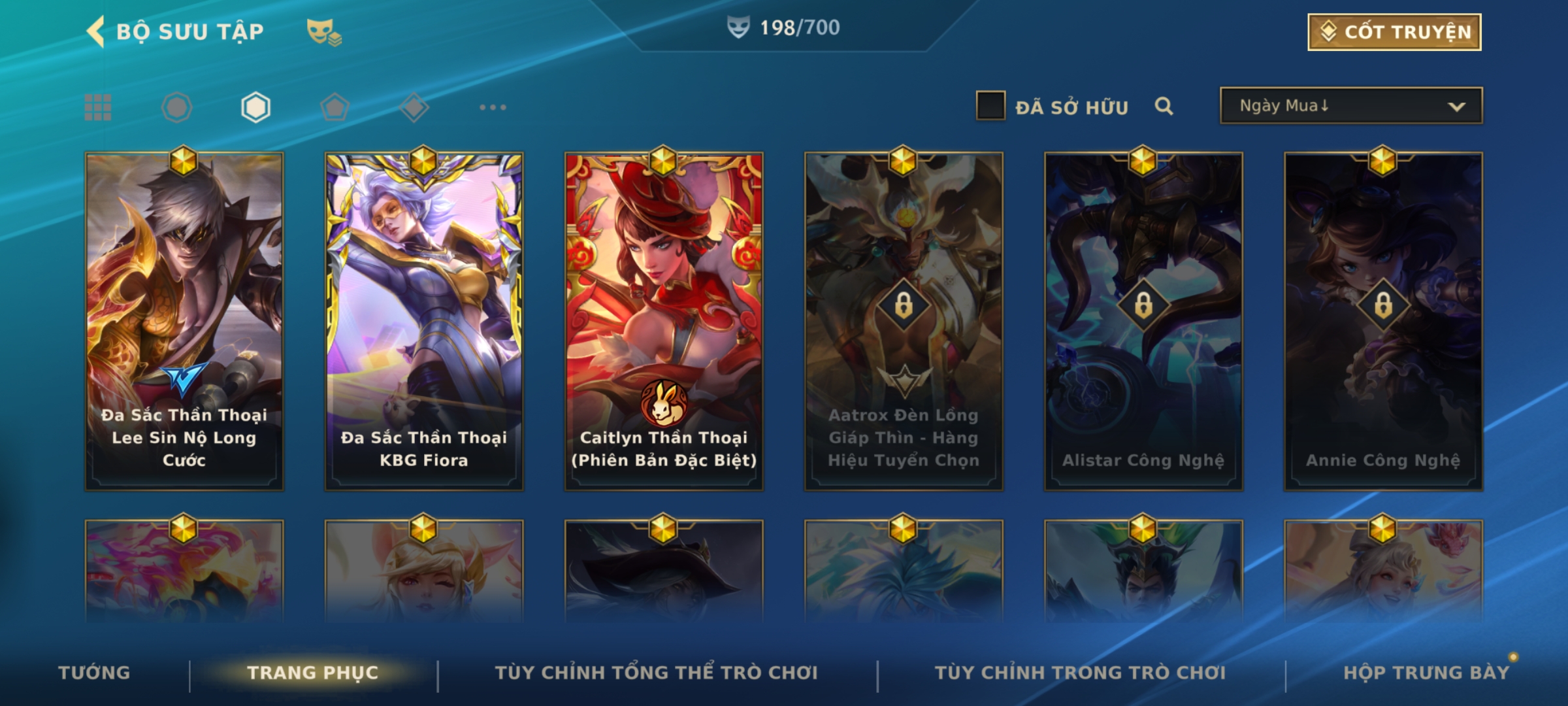1568x706 pixels.
Task: Open the three-dots more filters icon
Action: click(x=493, y=107)
